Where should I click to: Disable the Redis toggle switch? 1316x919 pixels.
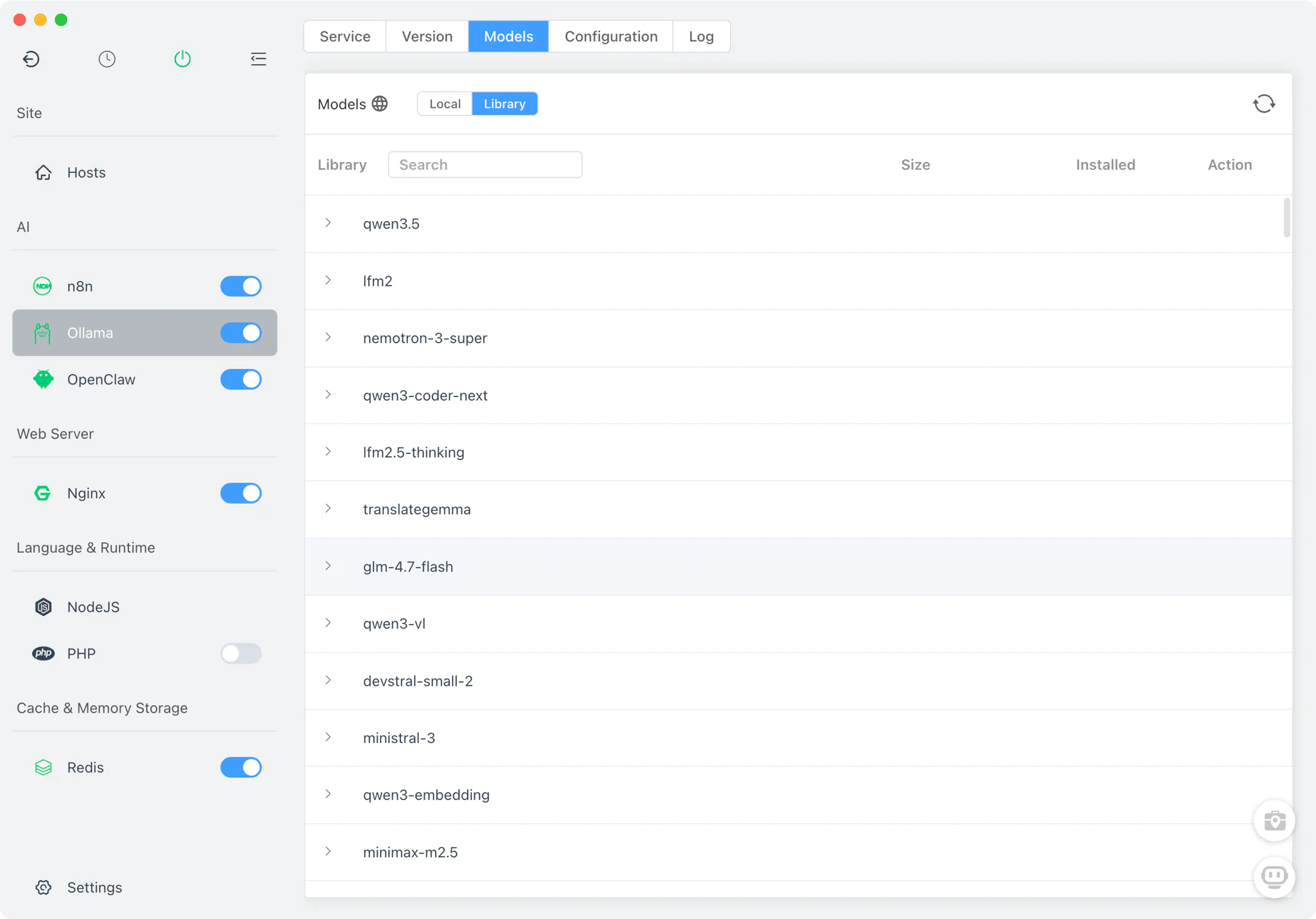(x=241, y=767)
